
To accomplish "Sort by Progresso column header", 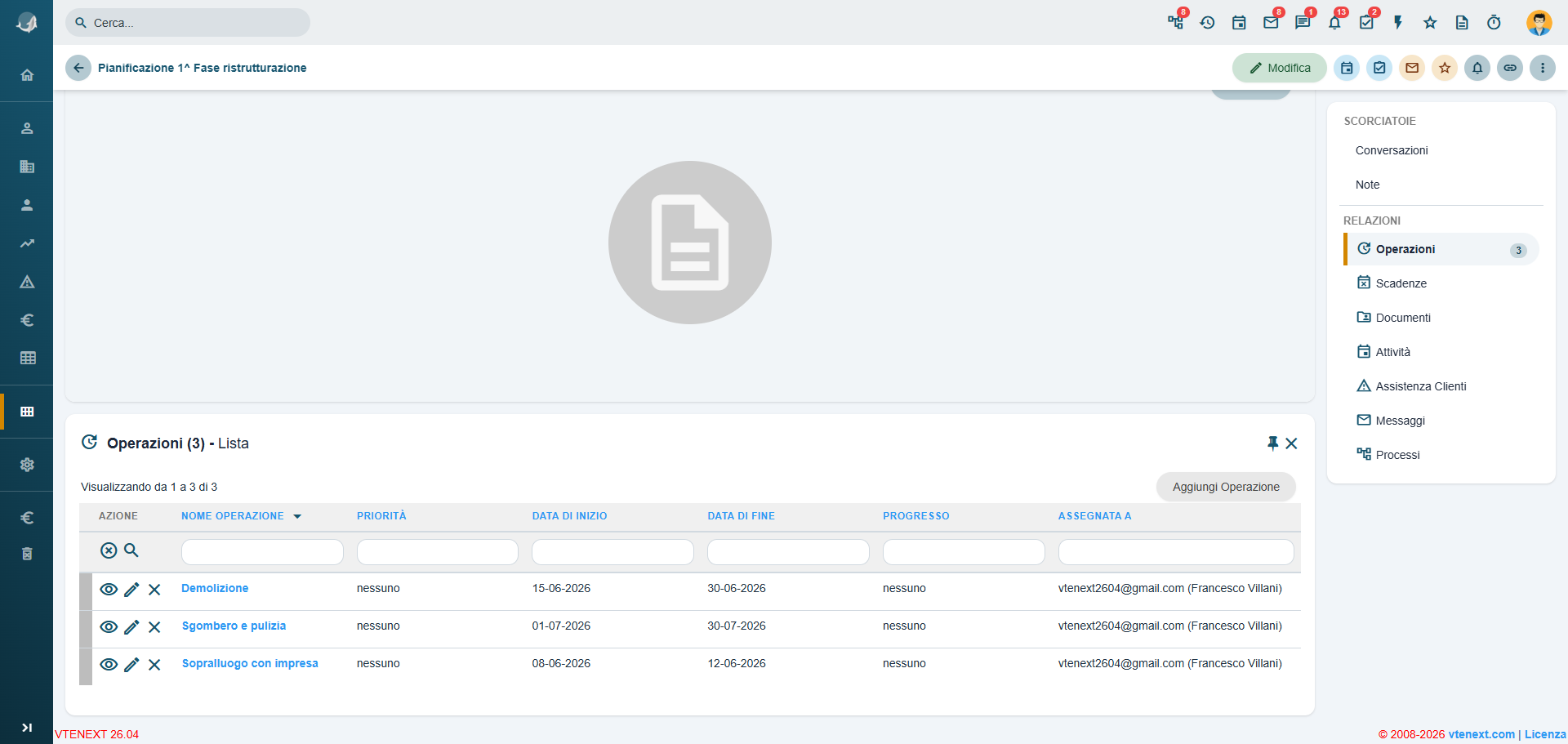I will tap(915, 516).
